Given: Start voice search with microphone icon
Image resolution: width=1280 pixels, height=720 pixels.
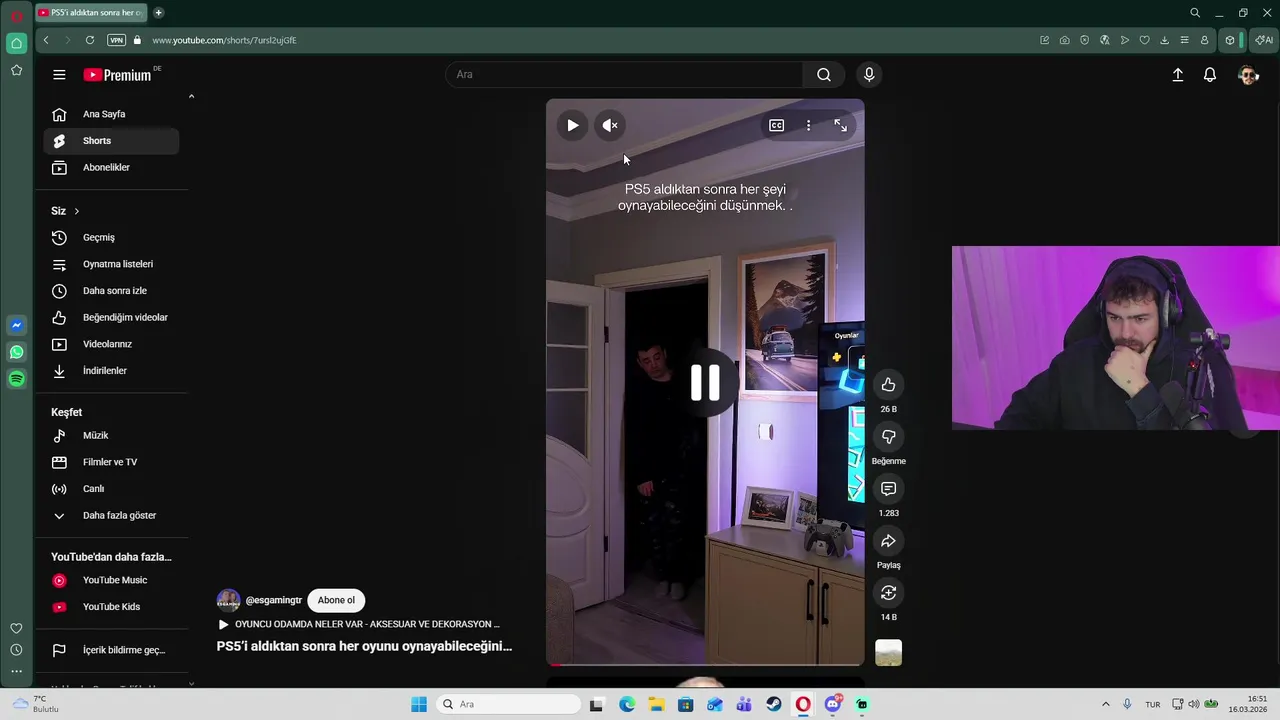Looking at the screenshot, I should tap(869, 75).
